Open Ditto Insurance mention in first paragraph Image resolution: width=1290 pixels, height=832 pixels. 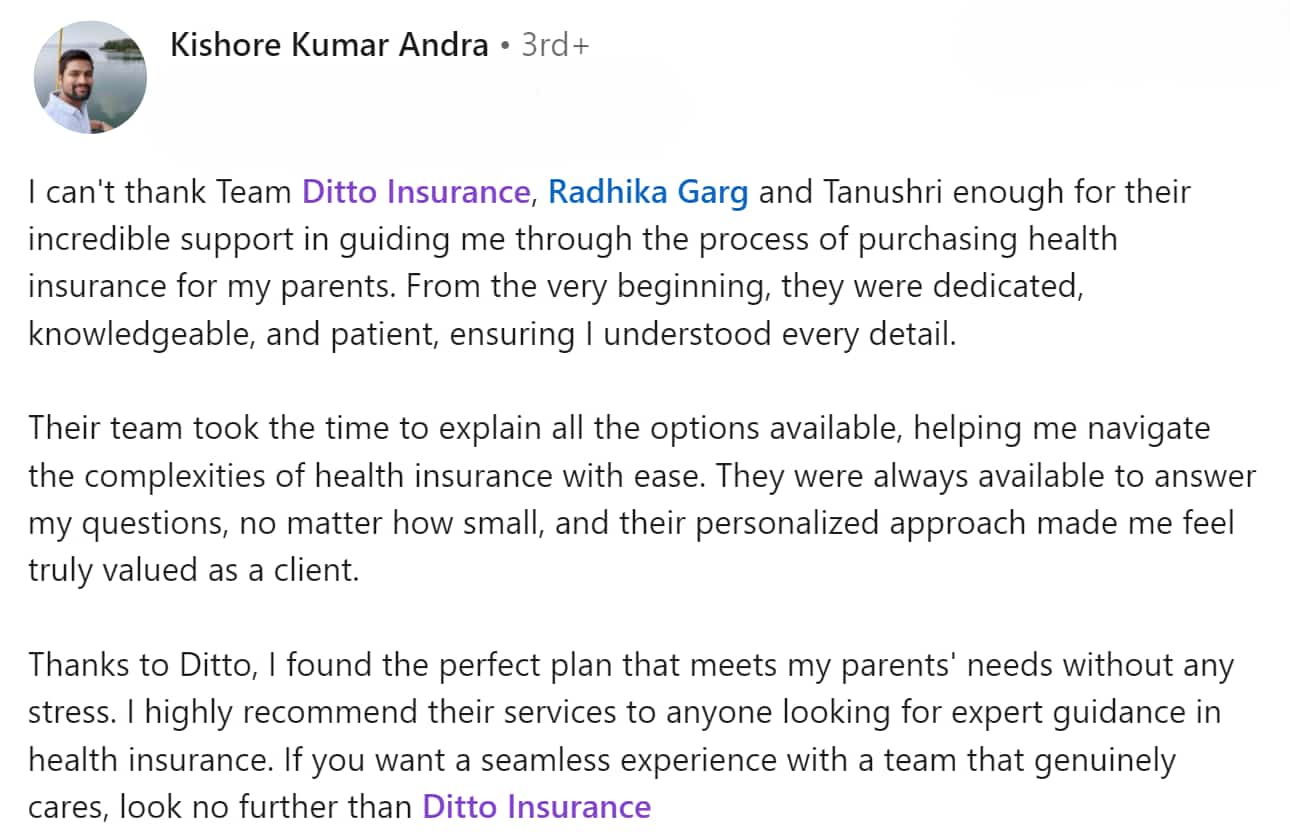click(415, 191)
